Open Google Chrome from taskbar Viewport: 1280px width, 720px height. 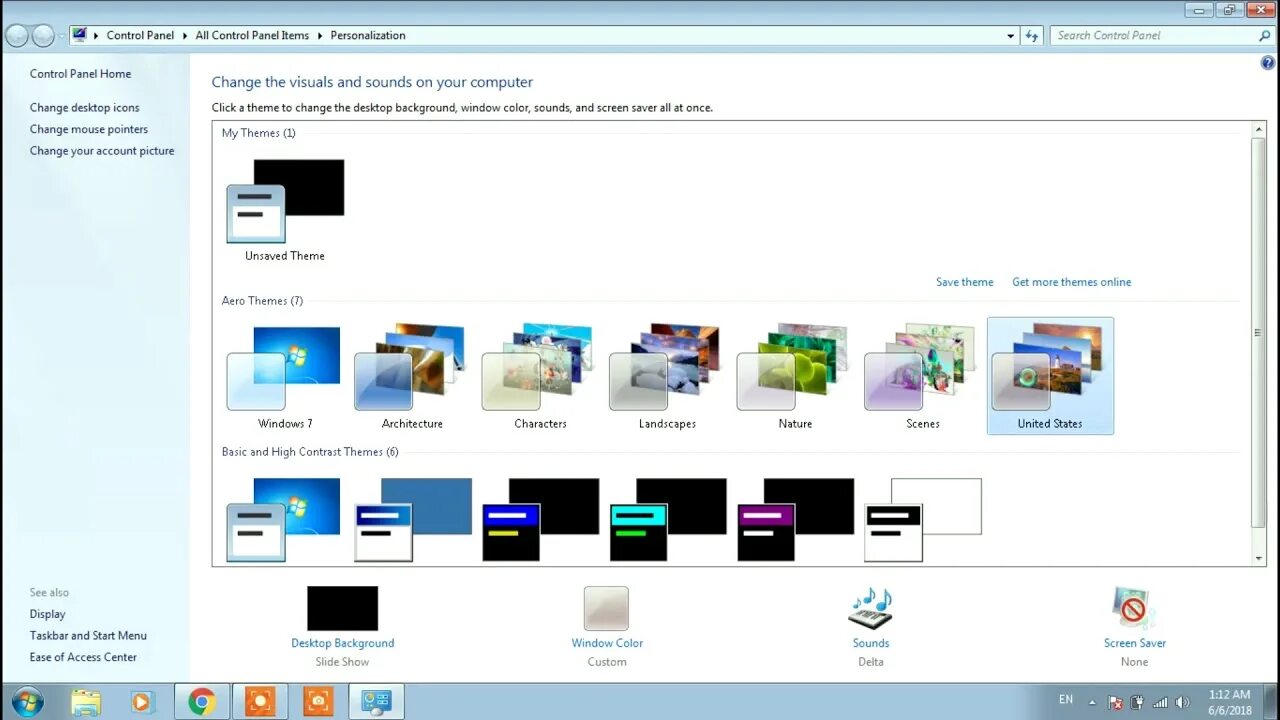pyautogui.click(x=202, y=702)
